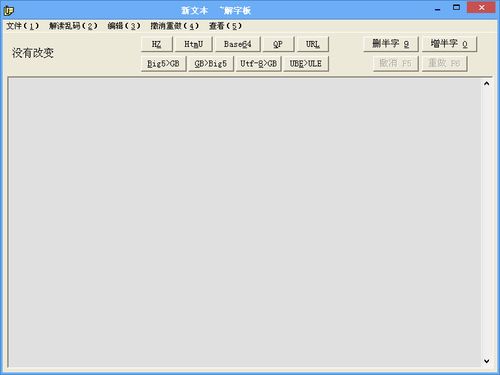Open the 文件(1) menu
This screenshot has width=500, height=375.
23,26
